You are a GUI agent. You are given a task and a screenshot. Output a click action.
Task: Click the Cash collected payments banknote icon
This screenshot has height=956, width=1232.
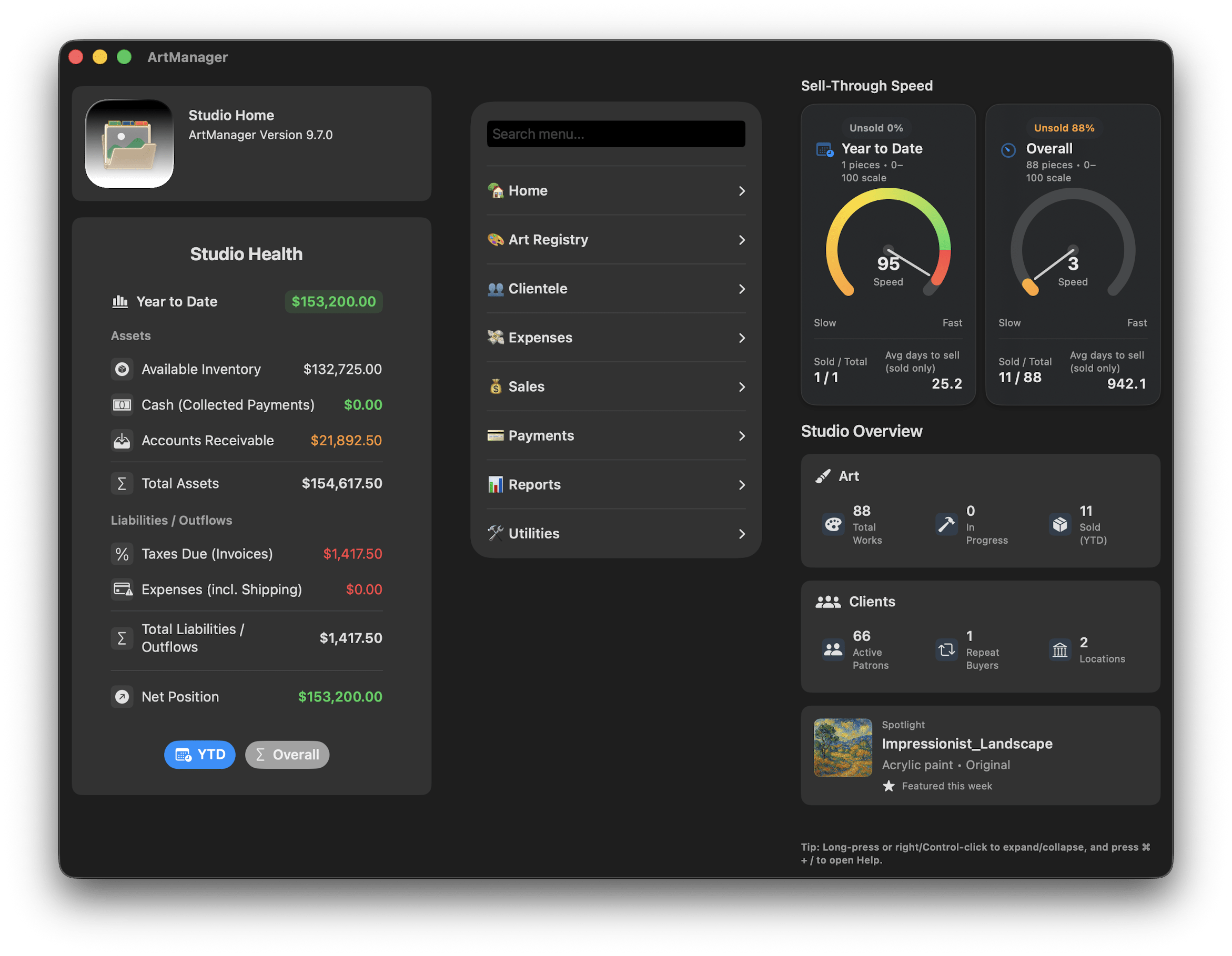(x=122, y=405)
